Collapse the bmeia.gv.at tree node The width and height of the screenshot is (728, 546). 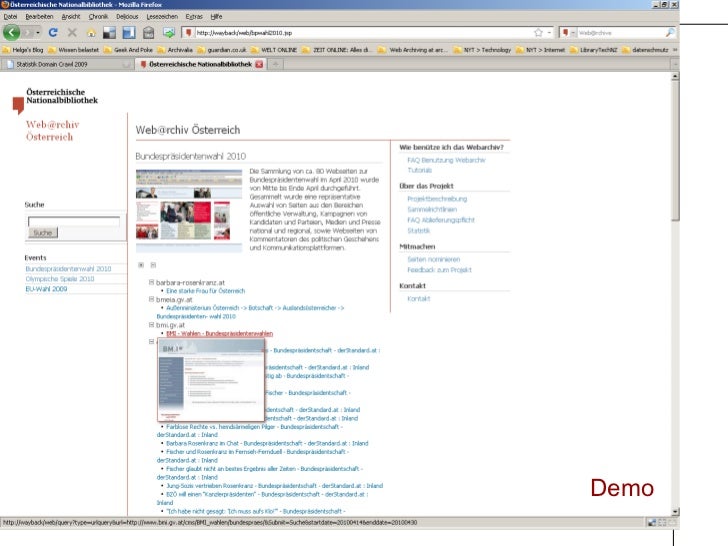(x=151, y=299)
